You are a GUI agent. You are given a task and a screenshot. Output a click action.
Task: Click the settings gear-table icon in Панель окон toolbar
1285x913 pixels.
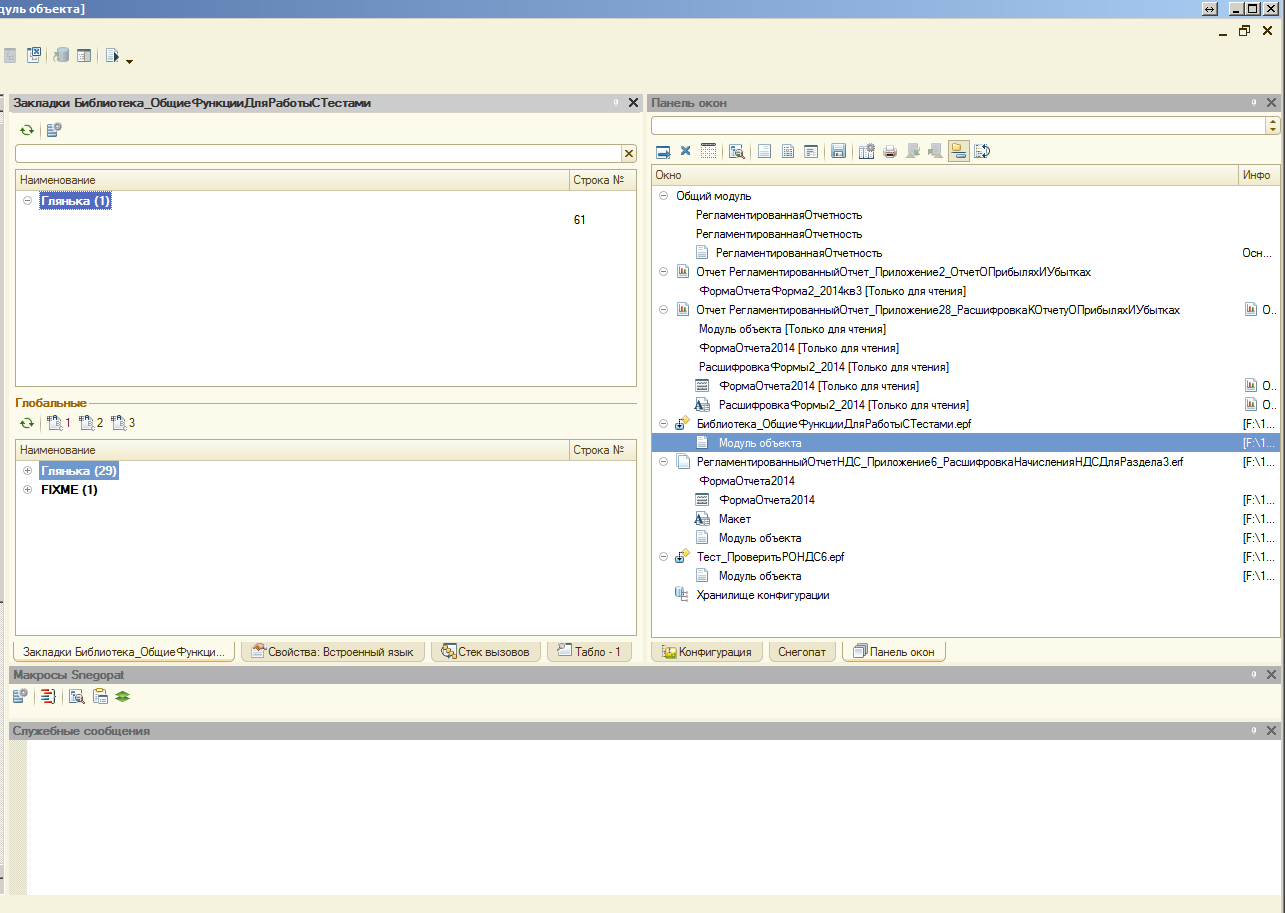tap(867, 152)
